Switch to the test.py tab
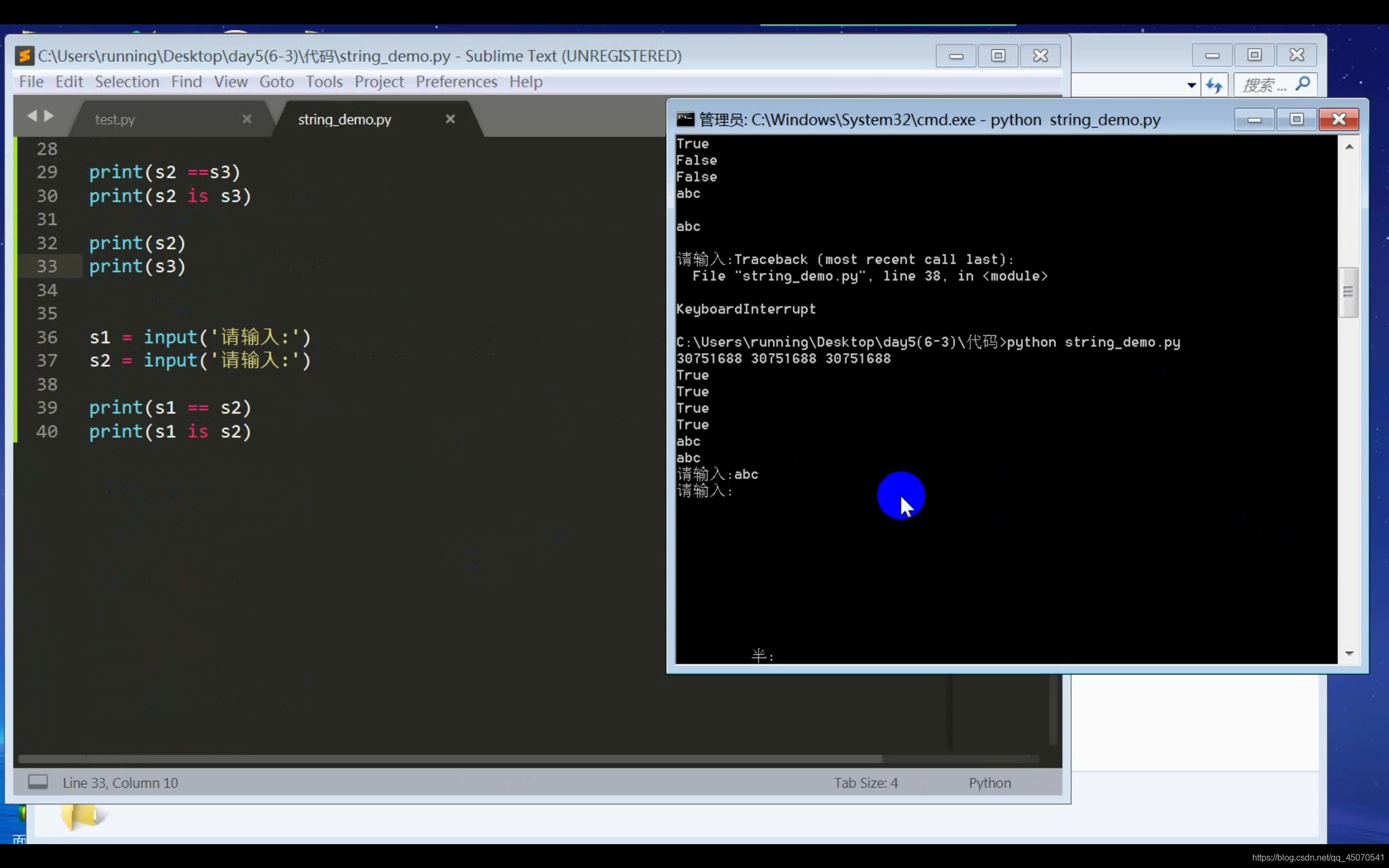This screenshot has height=868, width=1389. click(115, 119)
